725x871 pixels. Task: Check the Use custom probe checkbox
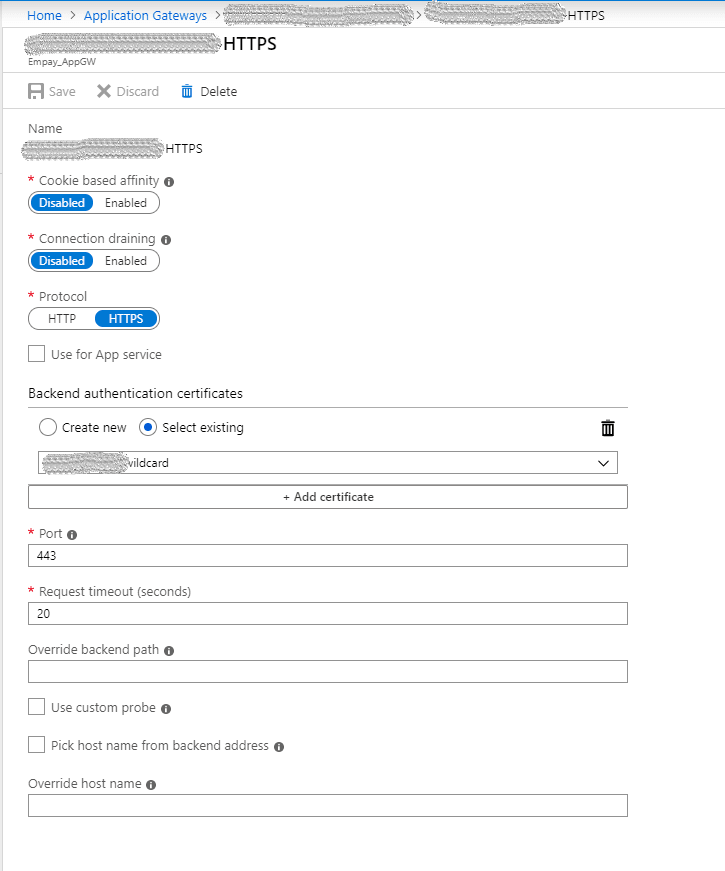tap(36, 707)
